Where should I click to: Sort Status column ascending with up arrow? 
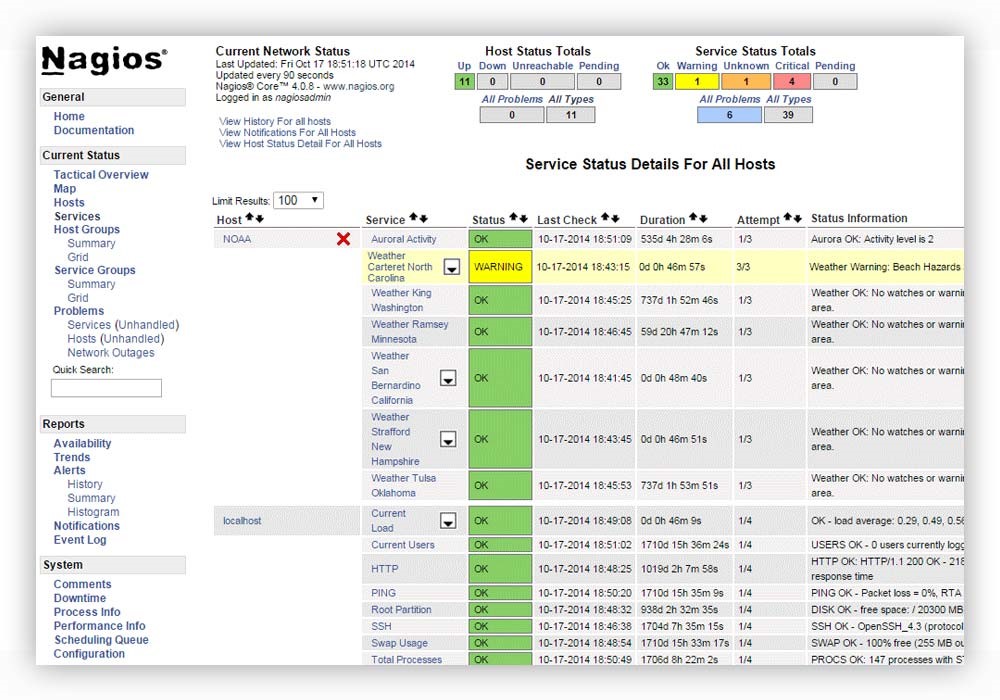tap(514, 217)
